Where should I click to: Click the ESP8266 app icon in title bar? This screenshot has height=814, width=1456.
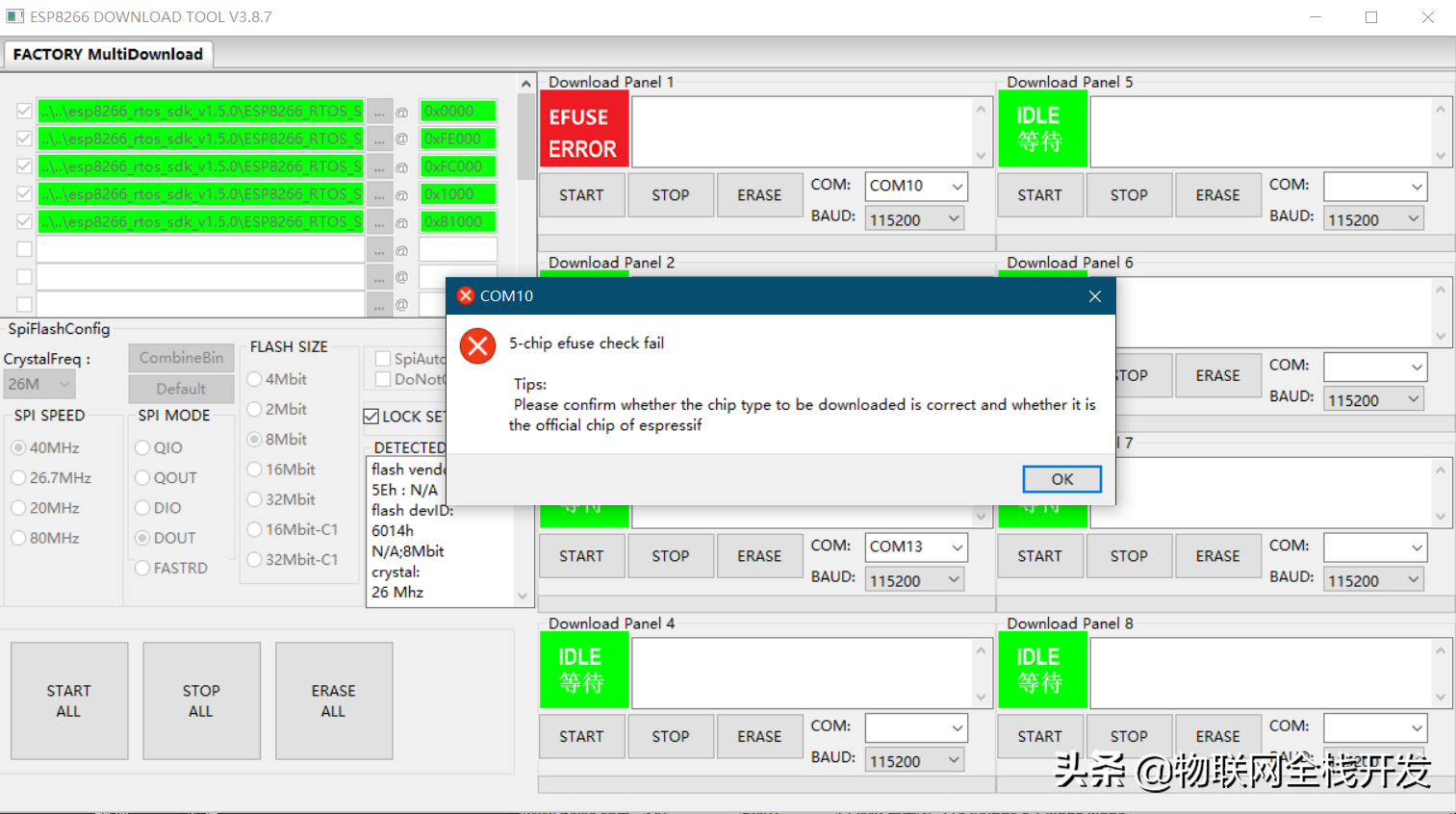click(14, 16)
